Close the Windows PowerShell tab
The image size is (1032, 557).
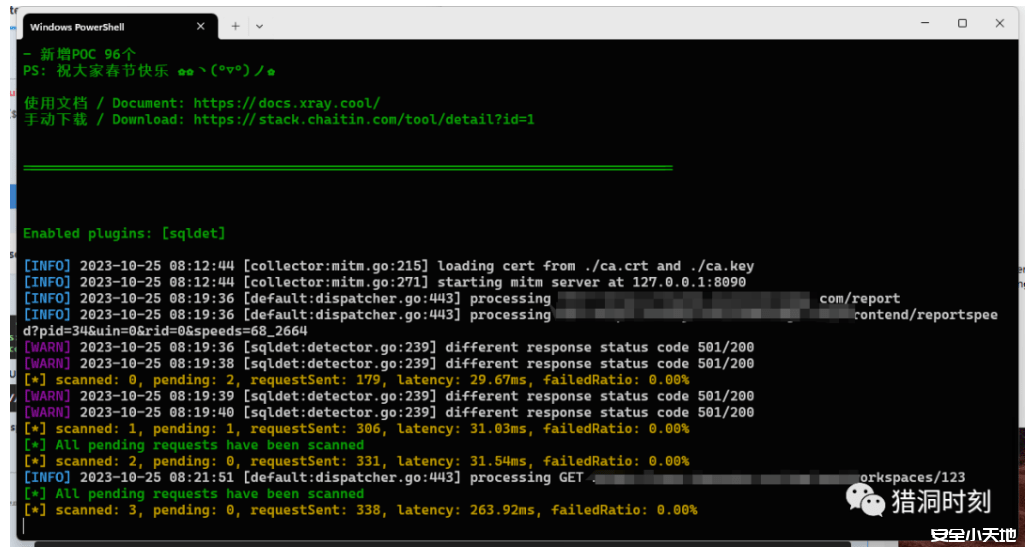click(x=201, y=26)
